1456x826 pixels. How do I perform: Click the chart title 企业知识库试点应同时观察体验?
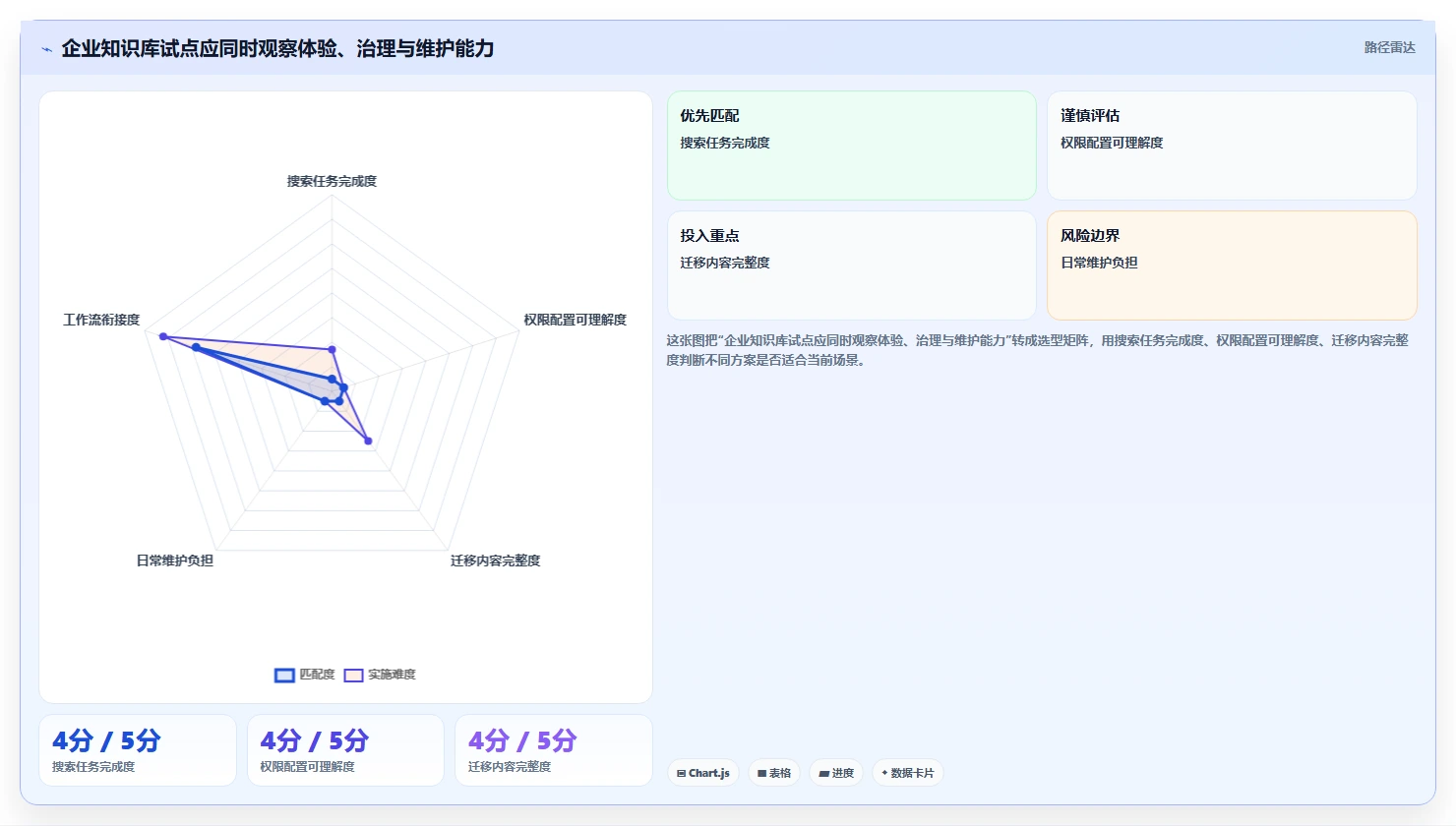(x=277, y=48)
